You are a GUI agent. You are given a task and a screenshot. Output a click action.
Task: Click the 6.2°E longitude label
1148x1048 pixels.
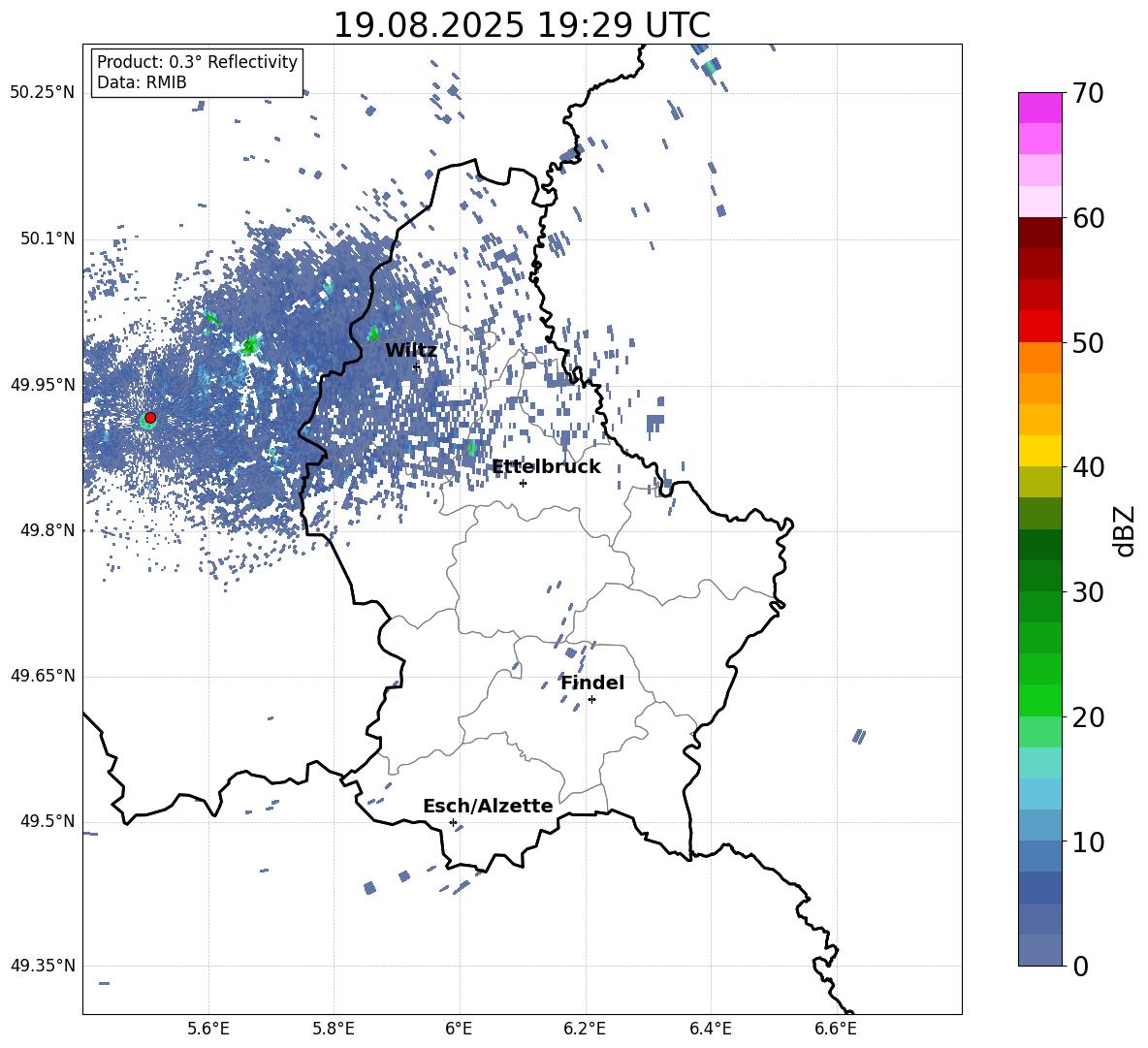click(585, 1029)
